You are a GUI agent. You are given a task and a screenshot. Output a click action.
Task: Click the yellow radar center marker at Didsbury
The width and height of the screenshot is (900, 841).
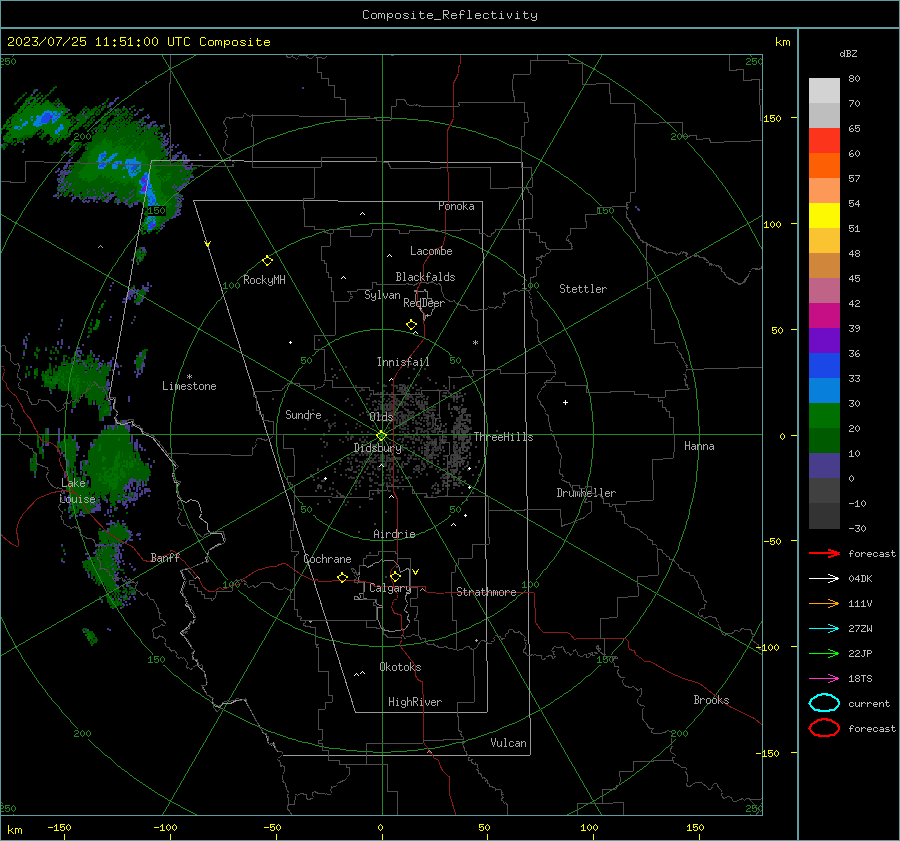point(381,436)
